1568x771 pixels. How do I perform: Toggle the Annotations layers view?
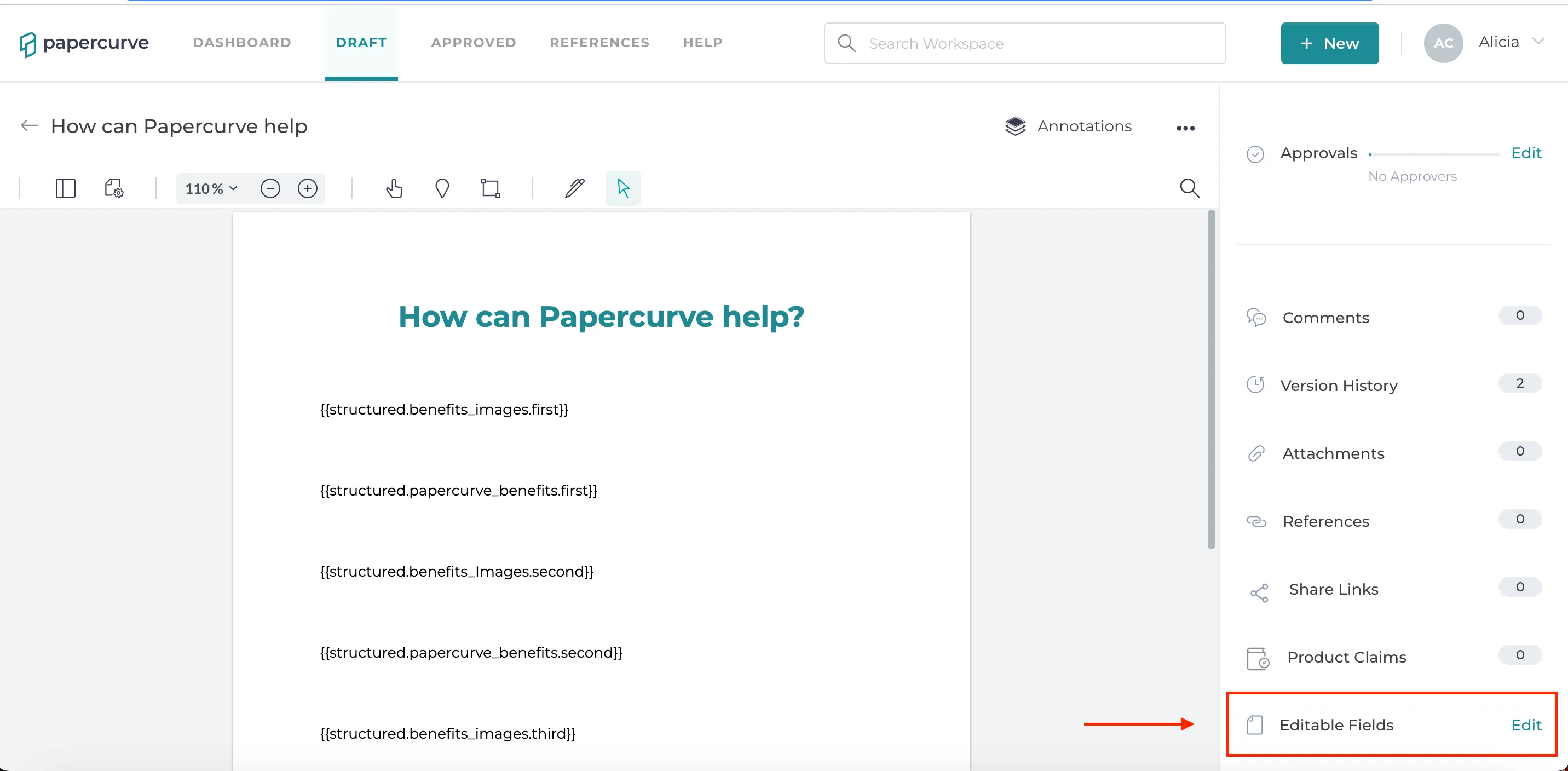pyautogui.click(x=1068, y=126)
